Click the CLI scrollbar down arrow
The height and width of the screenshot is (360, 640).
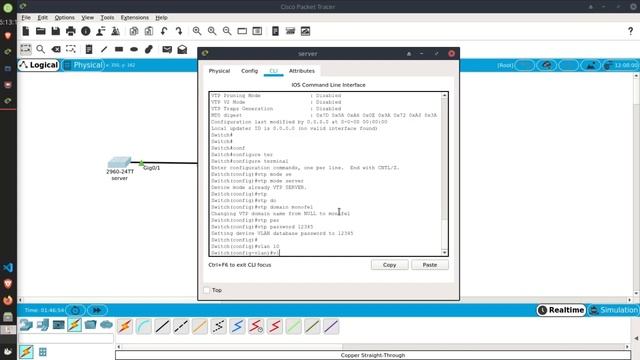coord(444,253)
